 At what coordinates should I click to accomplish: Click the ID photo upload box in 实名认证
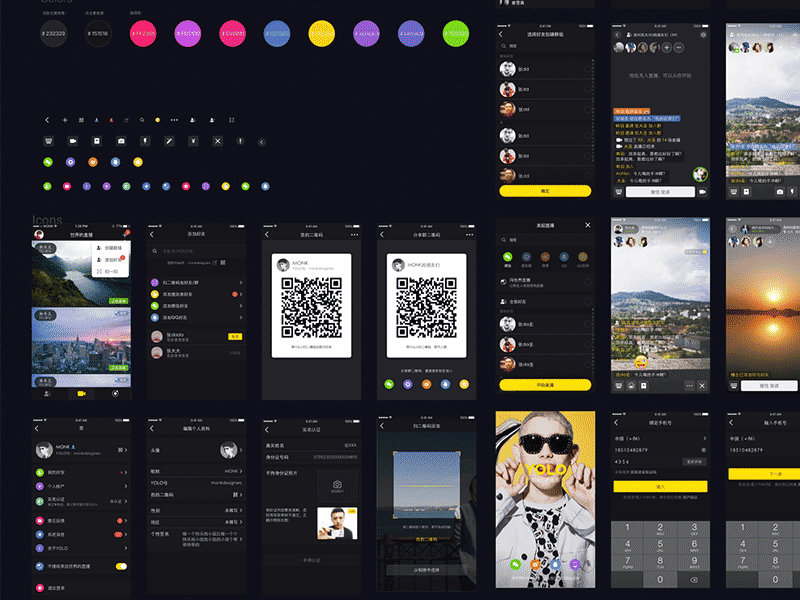[337, 485]
